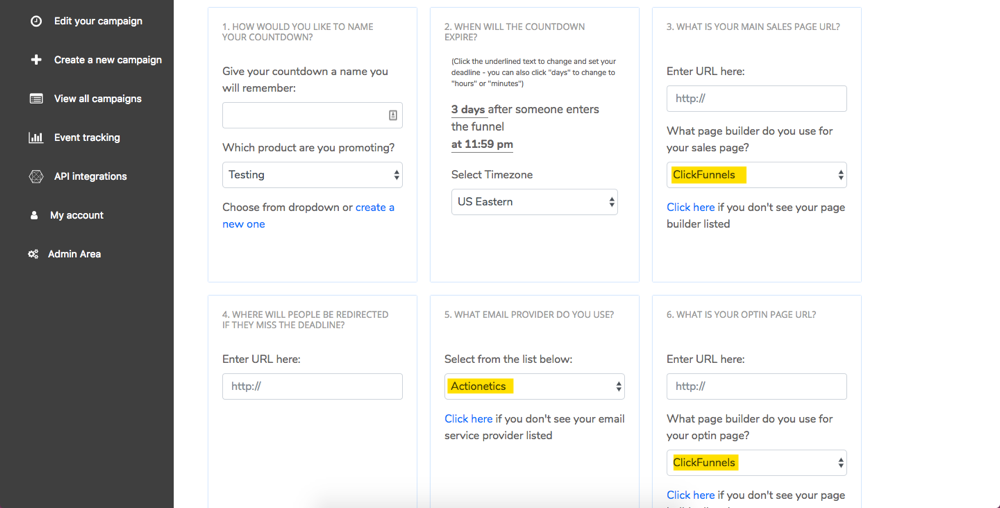1000x508 pixels.
Task: Open Event tracking section
Action: pyautogui.click(x=87, y=138)
